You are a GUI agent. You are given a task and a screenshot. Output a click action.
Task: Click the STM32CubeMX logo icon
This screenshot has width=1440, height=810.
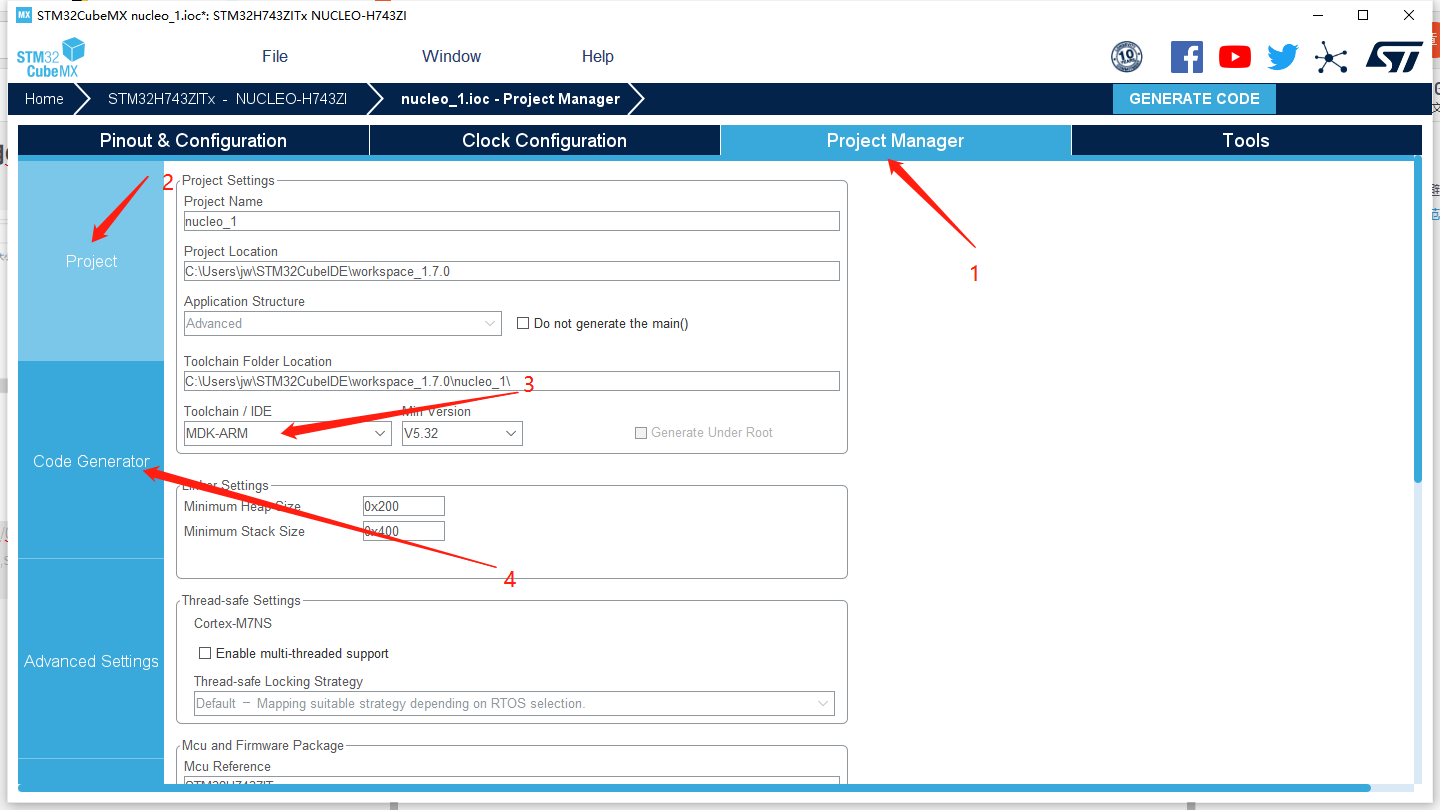50,57
